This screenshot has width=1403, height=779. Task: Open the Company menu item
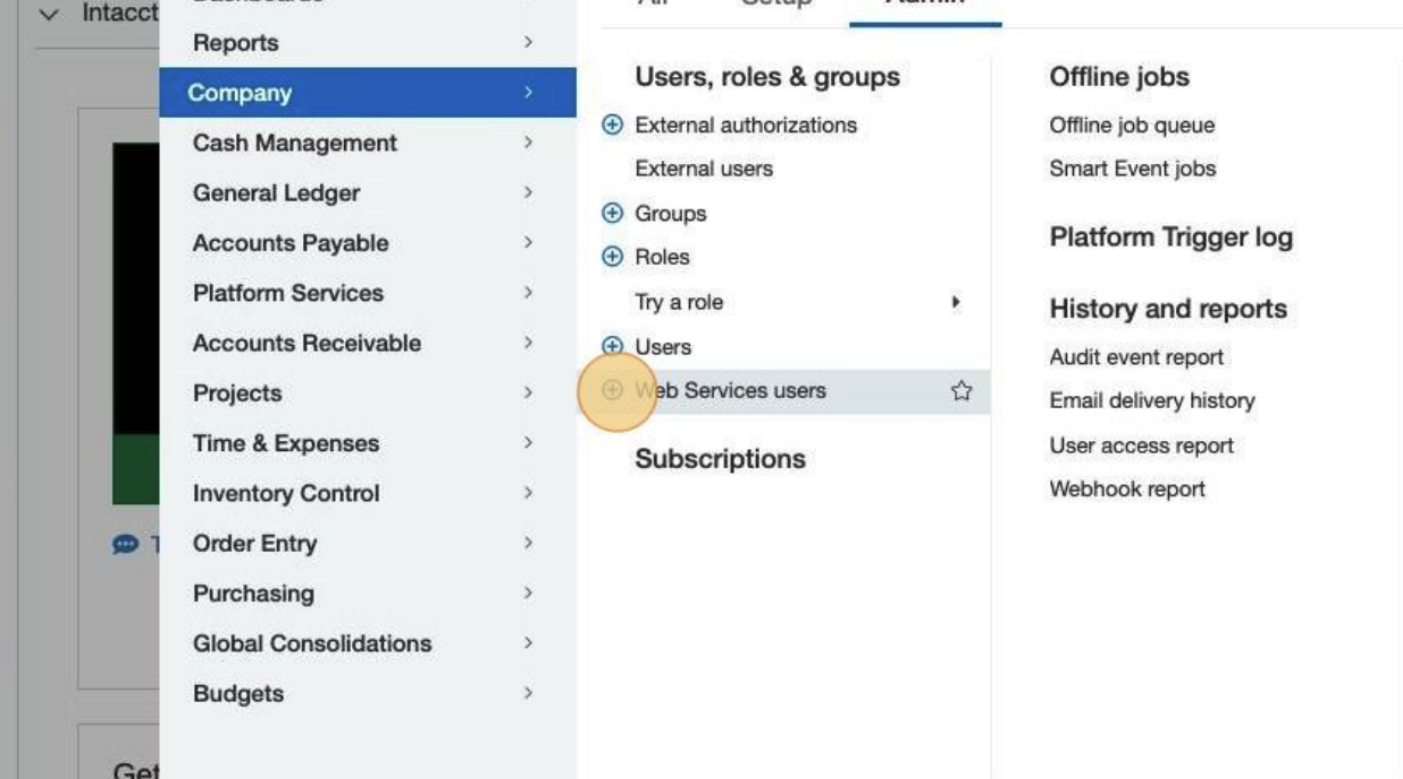pos(240,93)
